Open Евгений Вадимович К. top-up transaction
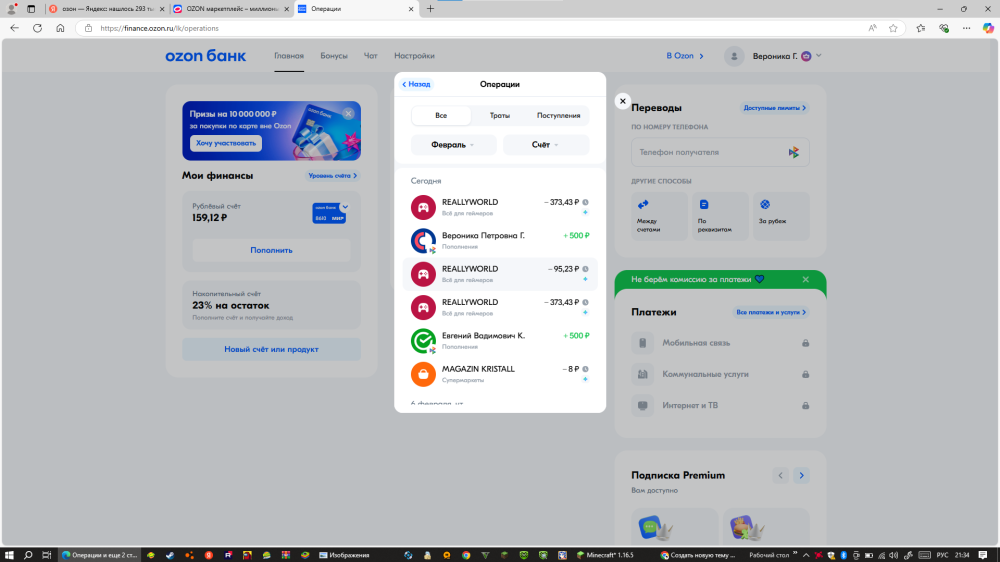1000x562 pixels. [500, 341]
